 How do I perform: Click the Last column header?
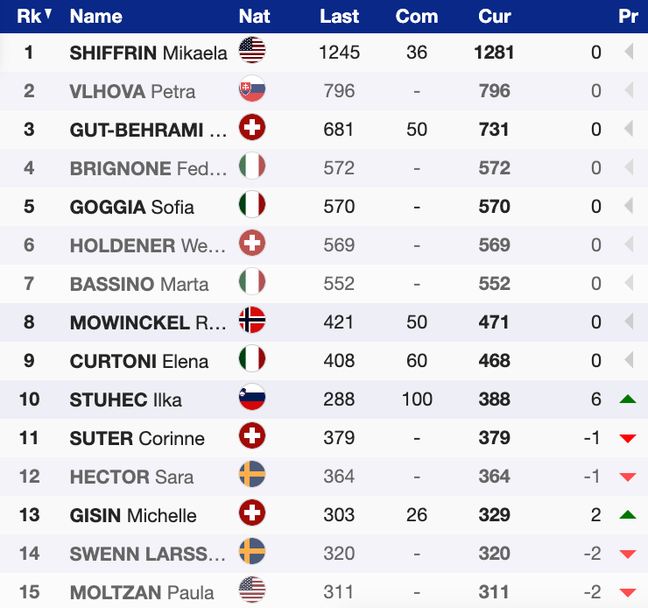click(339, 16)
